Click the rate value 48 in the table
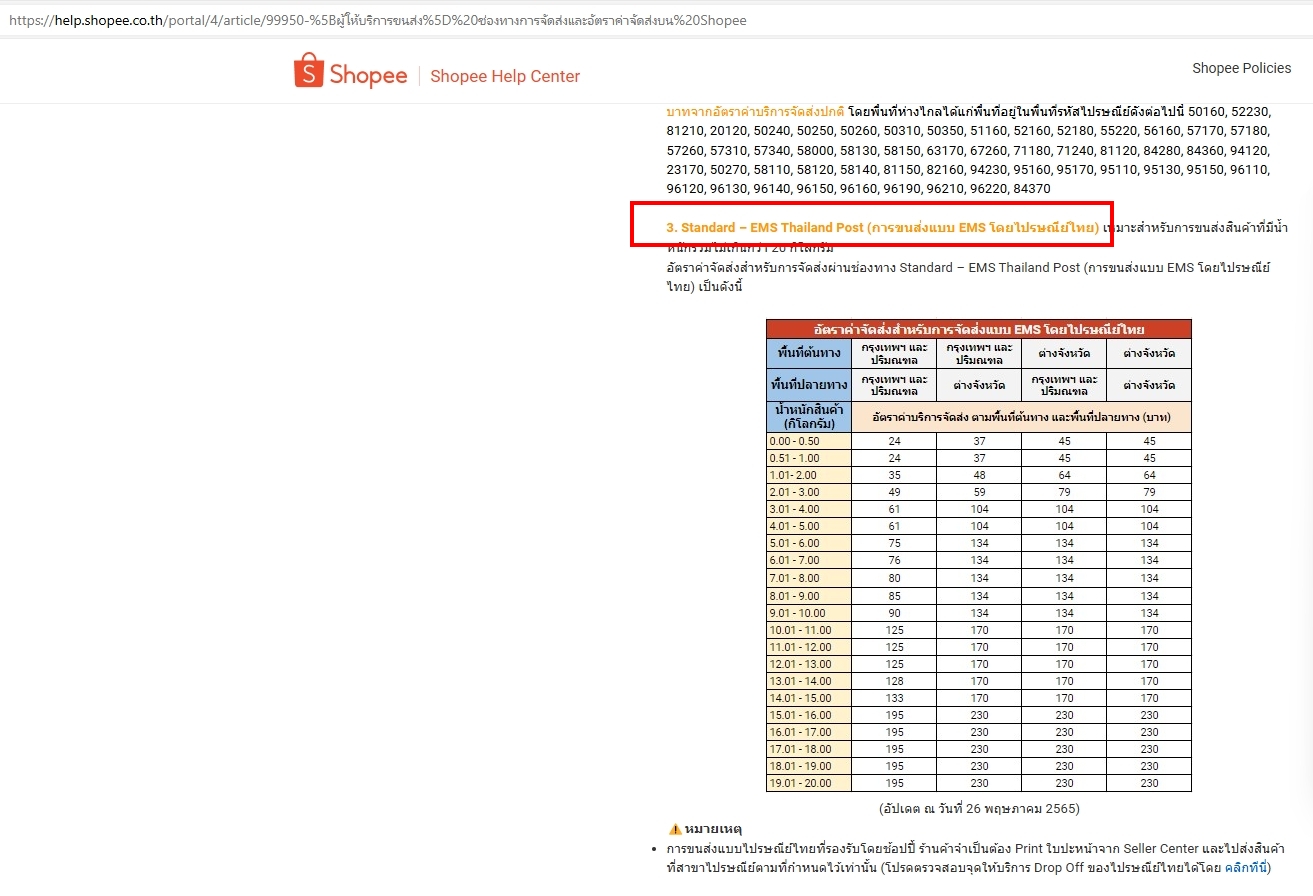This screenshot has width=1313, height=896. (x=979, y=475)
